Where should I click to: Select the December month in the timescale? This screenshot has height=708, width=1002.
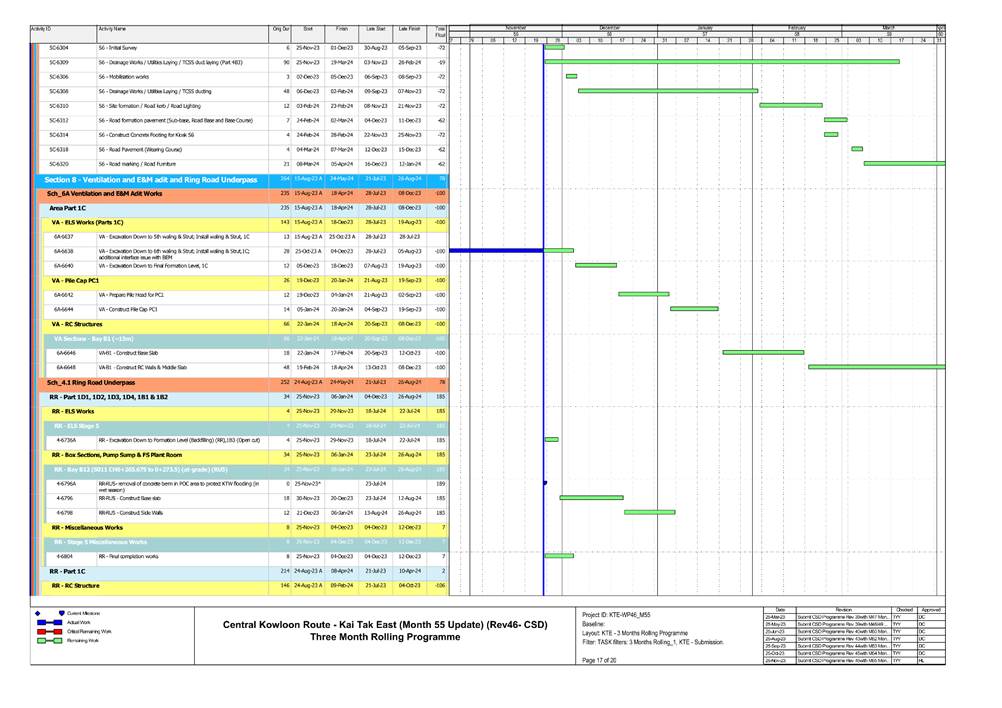[x=609, y=27]
